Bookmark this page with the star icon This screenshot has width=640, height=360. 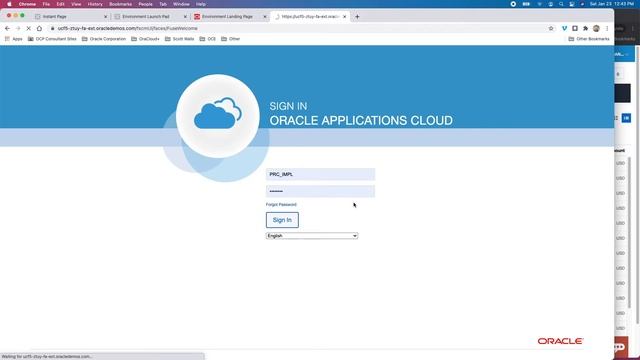point(551,28)
